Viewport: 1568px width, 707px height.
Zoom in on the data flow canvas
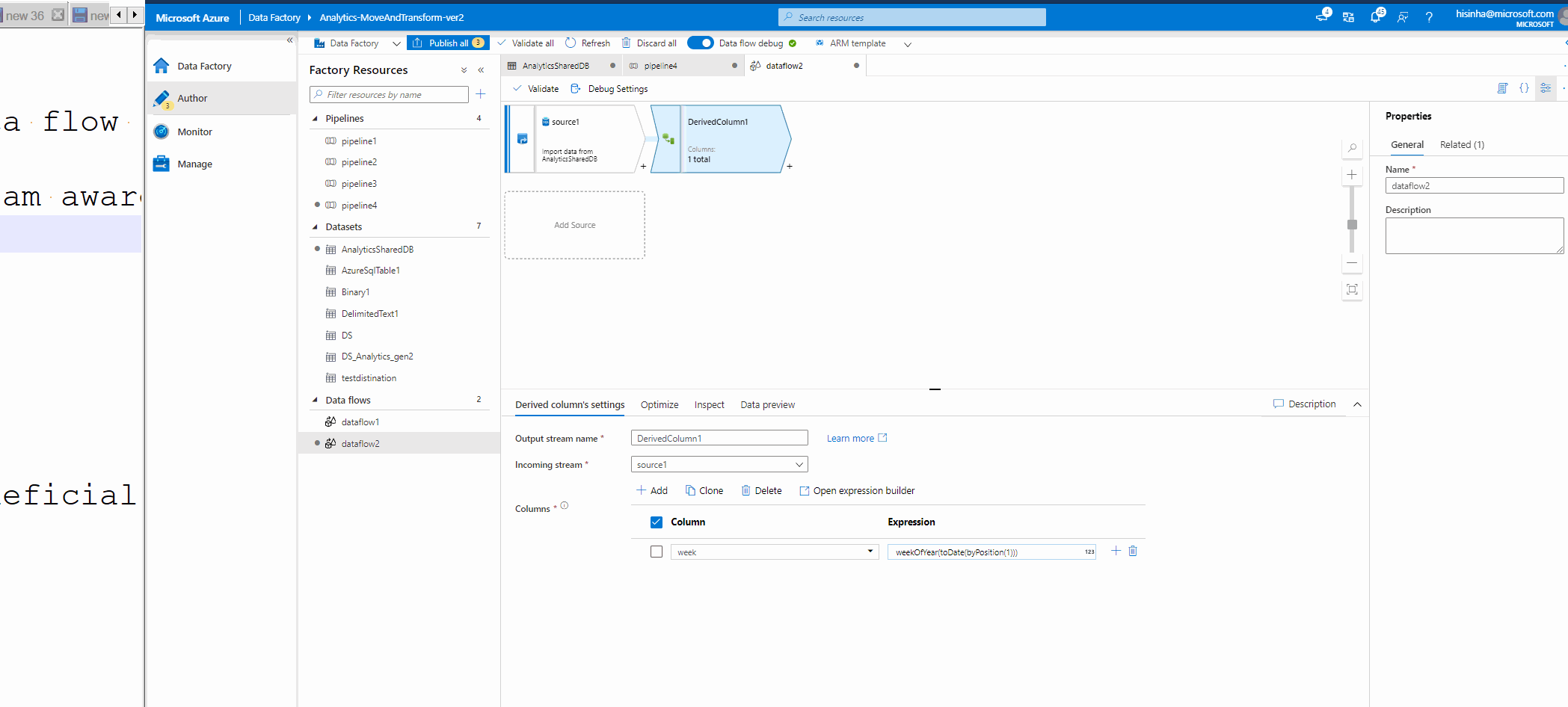(1352, 175)
